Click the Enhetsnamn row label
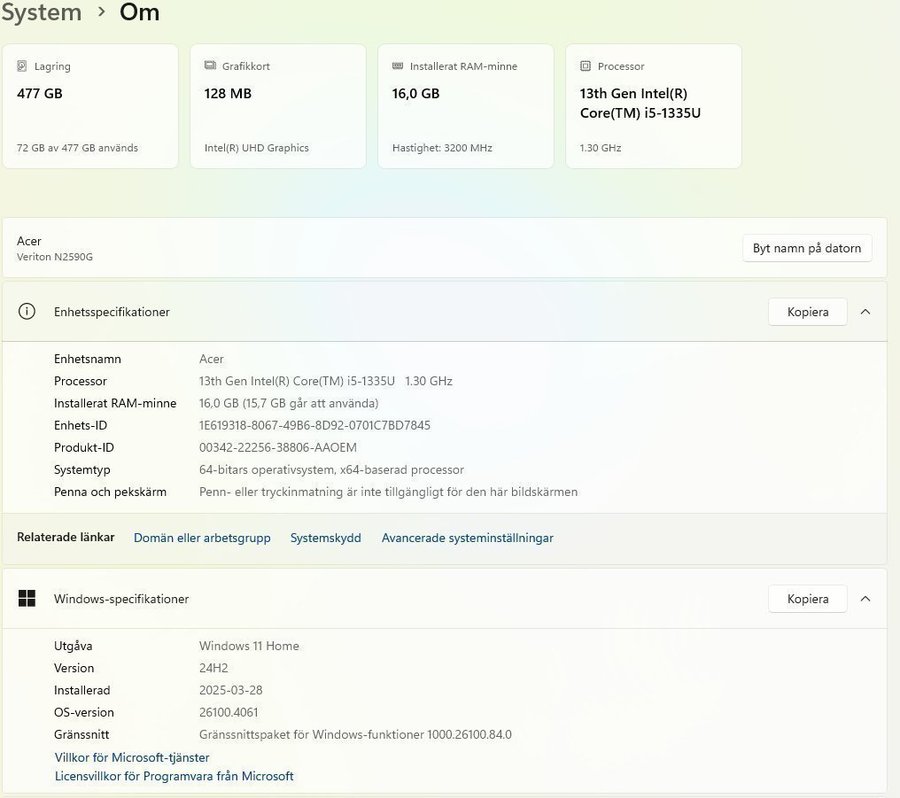The width and height of the screenshot is (900, 798). click(87, 359)
